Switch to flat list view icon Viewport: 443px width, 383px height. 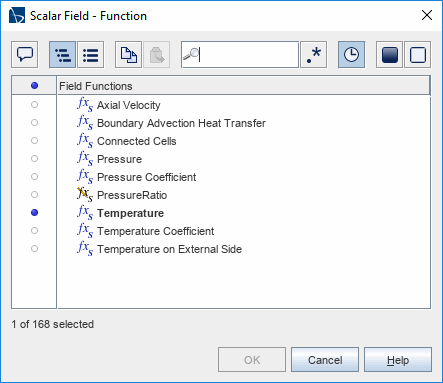[x=91, y=55]
